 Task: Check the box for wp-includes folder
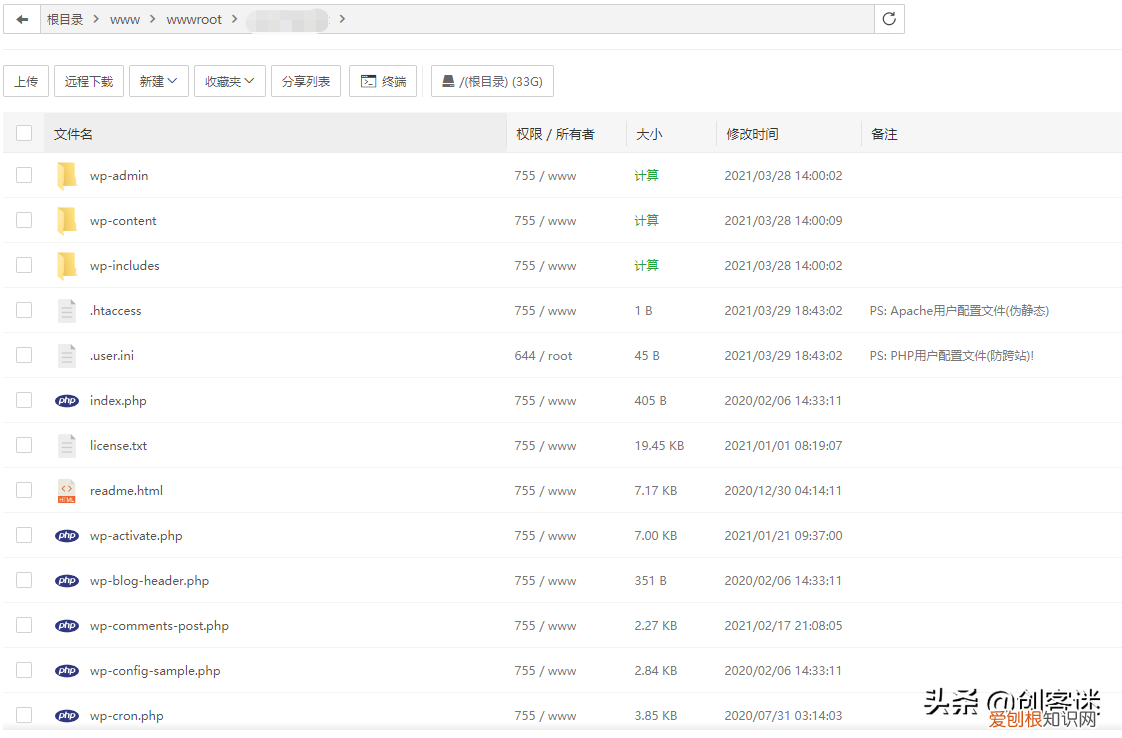24,265
